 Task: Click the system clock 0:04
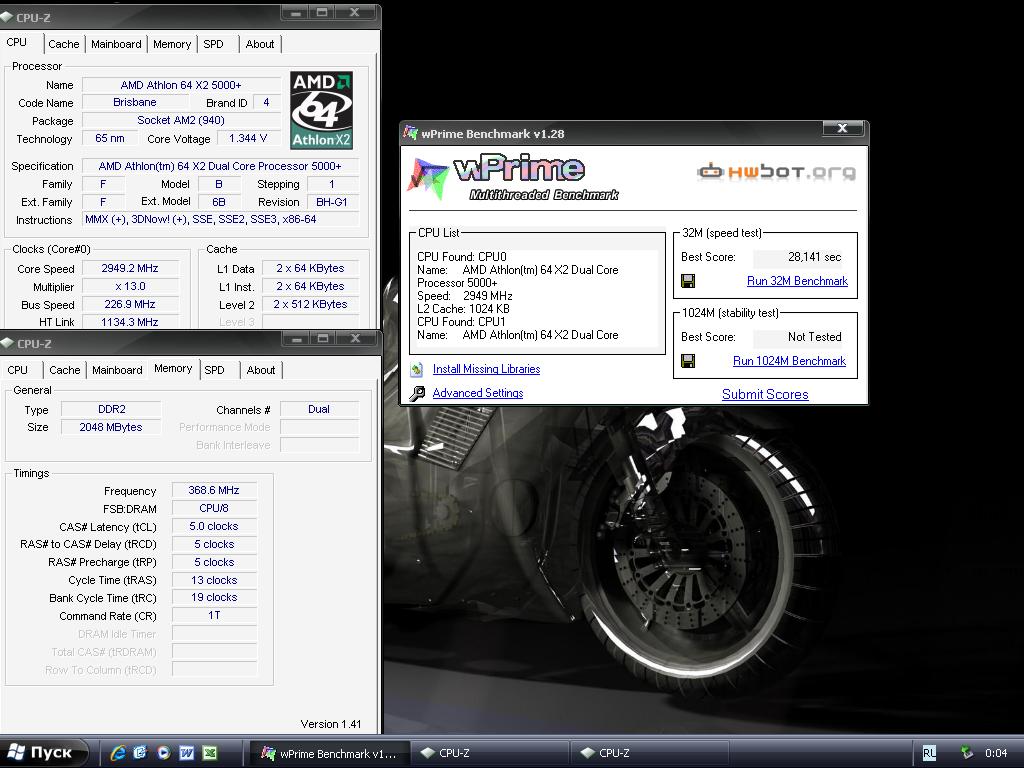[996, 753]
